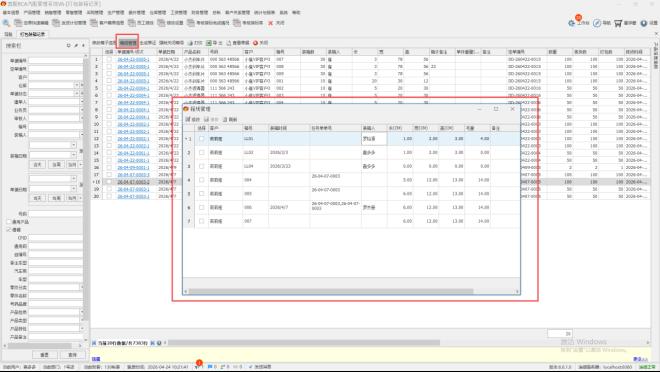Viewport: 660px width, 372px height.
Task: Open document link 26-04-22-0005-1 in row 1
Action: point(133,59)
